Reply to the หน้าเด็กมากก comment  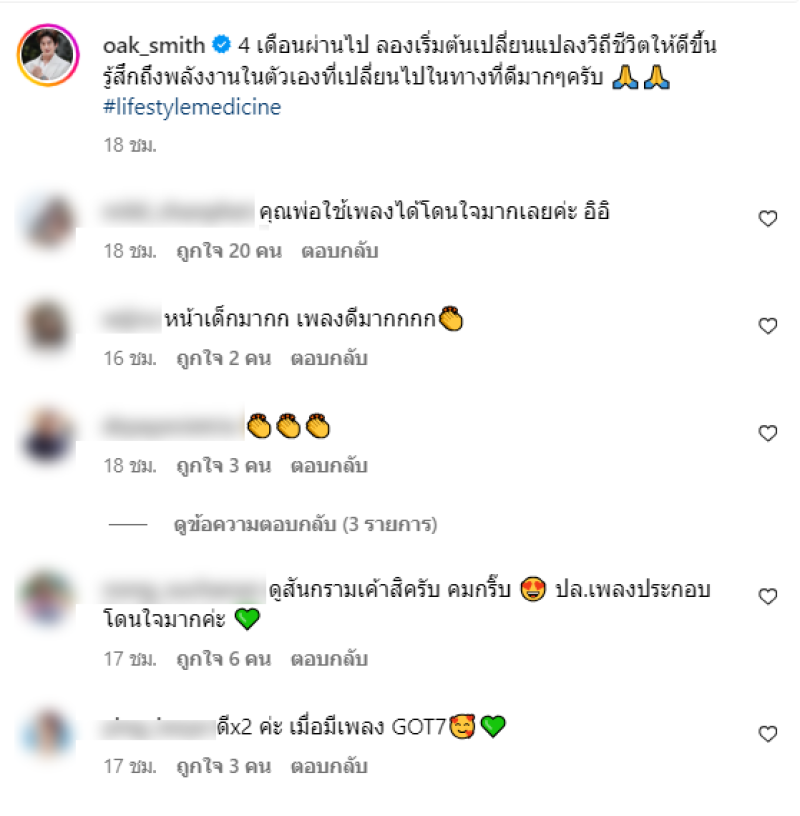pyautogui.click(x=329, y=358)
